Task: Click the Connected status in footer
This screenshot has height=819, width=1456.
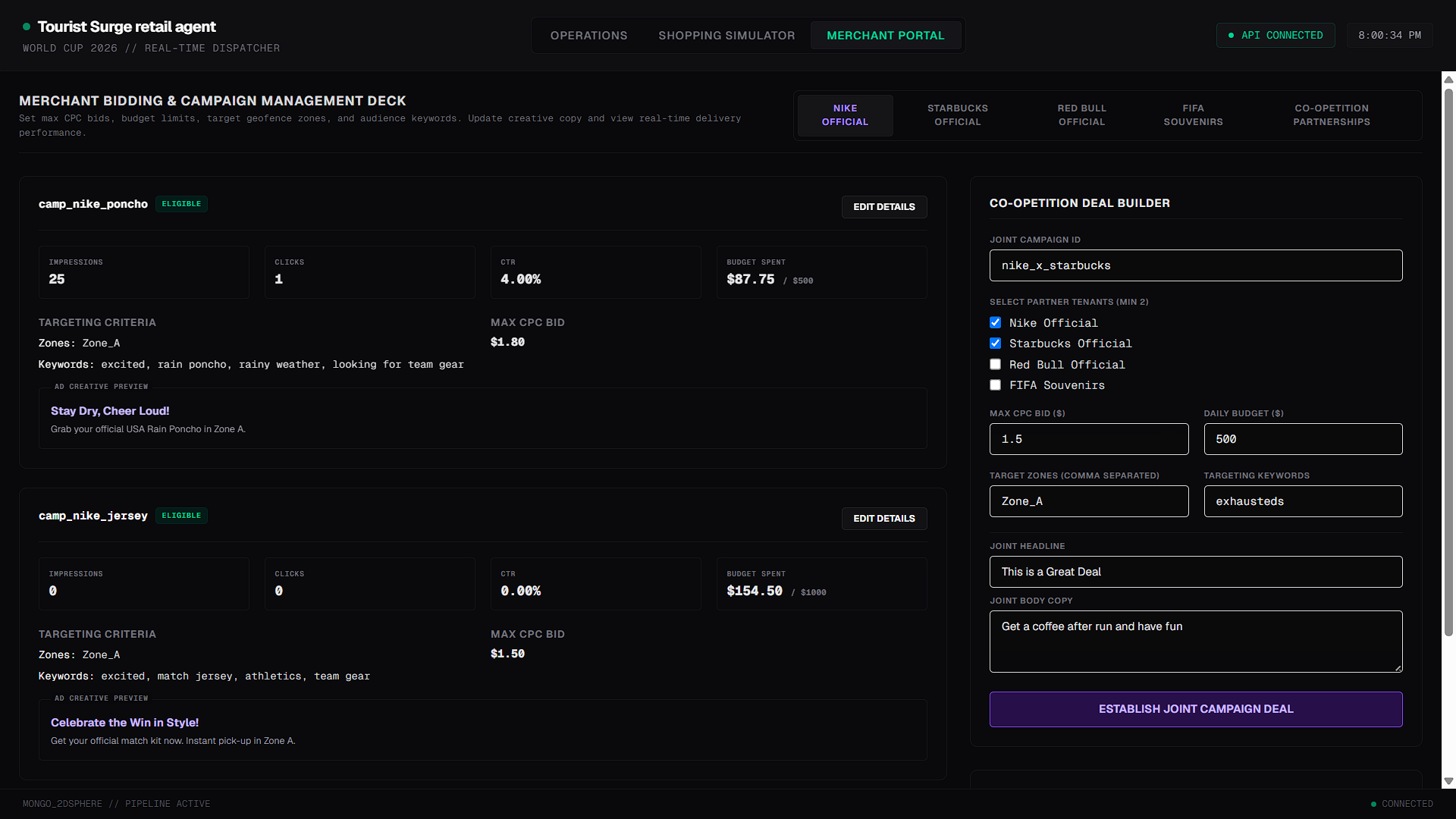Action: pyautogui.click(x=1402, y=804)
